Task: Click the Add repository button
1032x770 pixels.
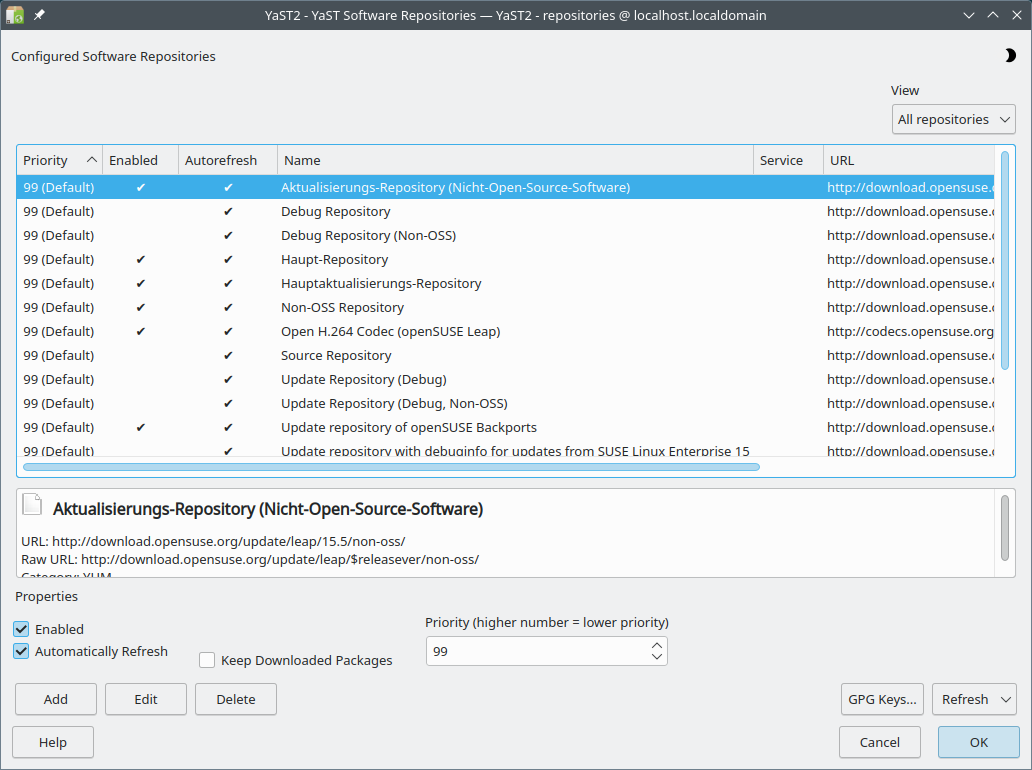Action: click(56, 699)
